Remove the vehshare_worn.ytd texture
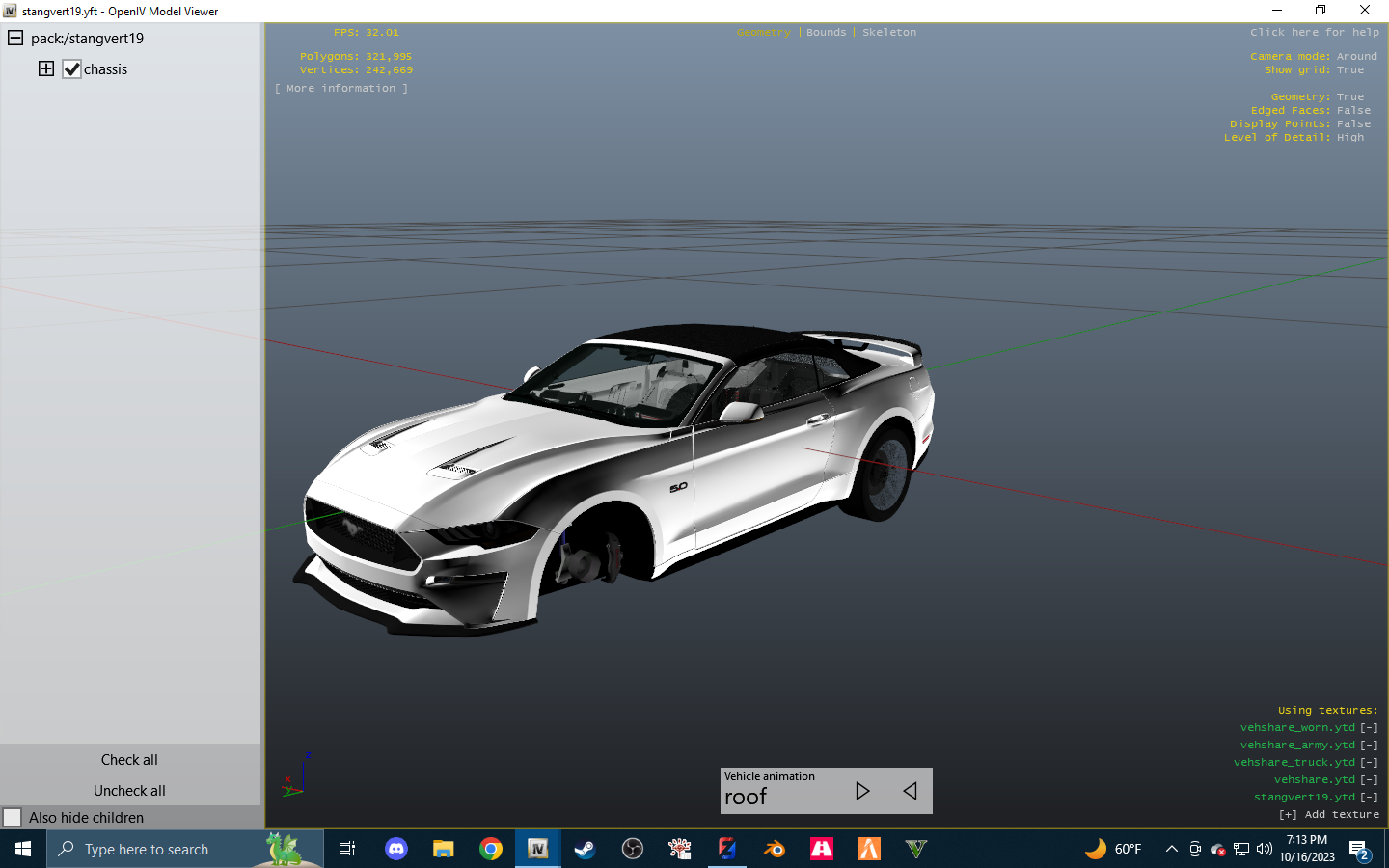This screenshot has height=868, width=1389. pos(1369,727)
